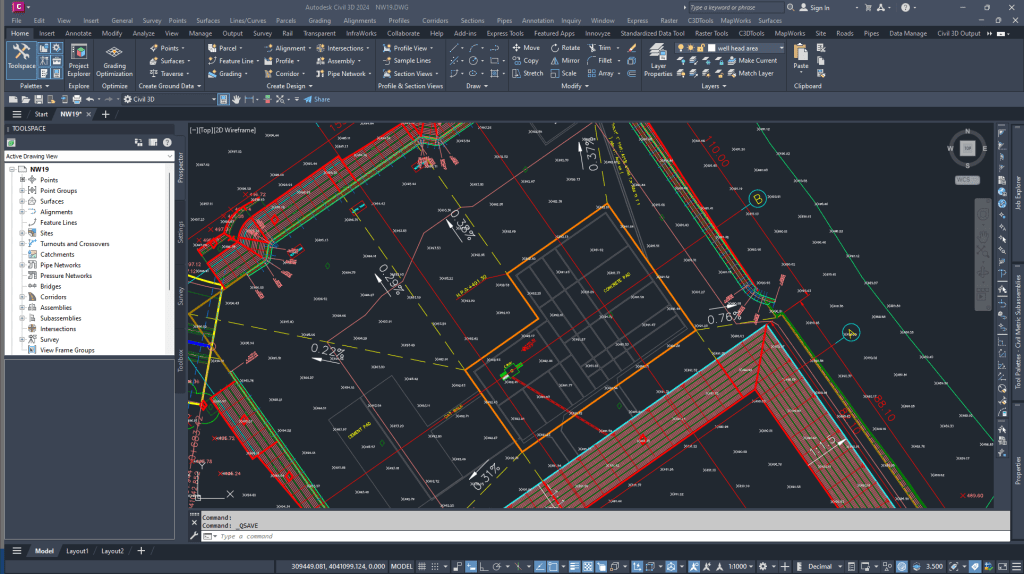Switch to the Annotate ribbon tab
Viewport: 1024px width, 574px height.
tap(78, 33)
